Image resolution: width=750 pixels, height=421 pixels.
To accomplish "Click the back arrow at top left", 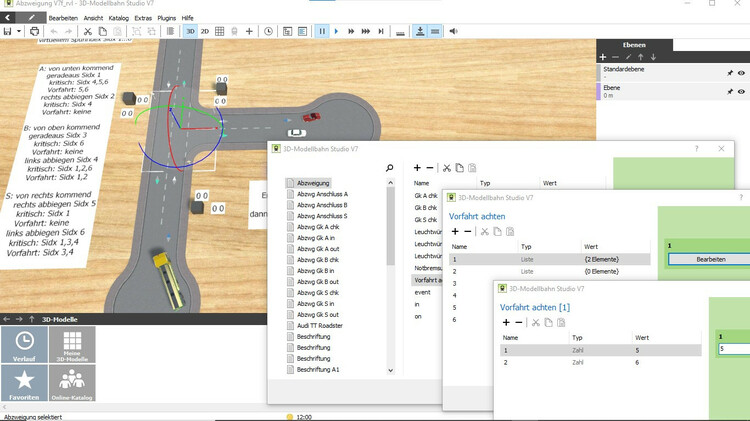I will (x=8, y=18).
